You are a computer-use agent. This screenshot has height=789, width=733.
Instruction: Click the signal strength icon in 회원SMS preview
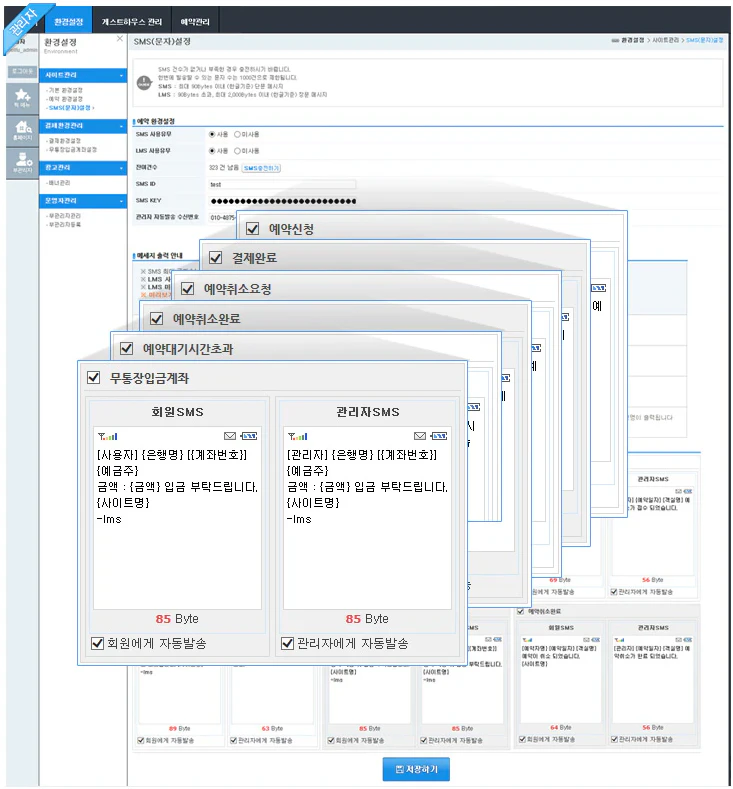(x=108, y=436)
